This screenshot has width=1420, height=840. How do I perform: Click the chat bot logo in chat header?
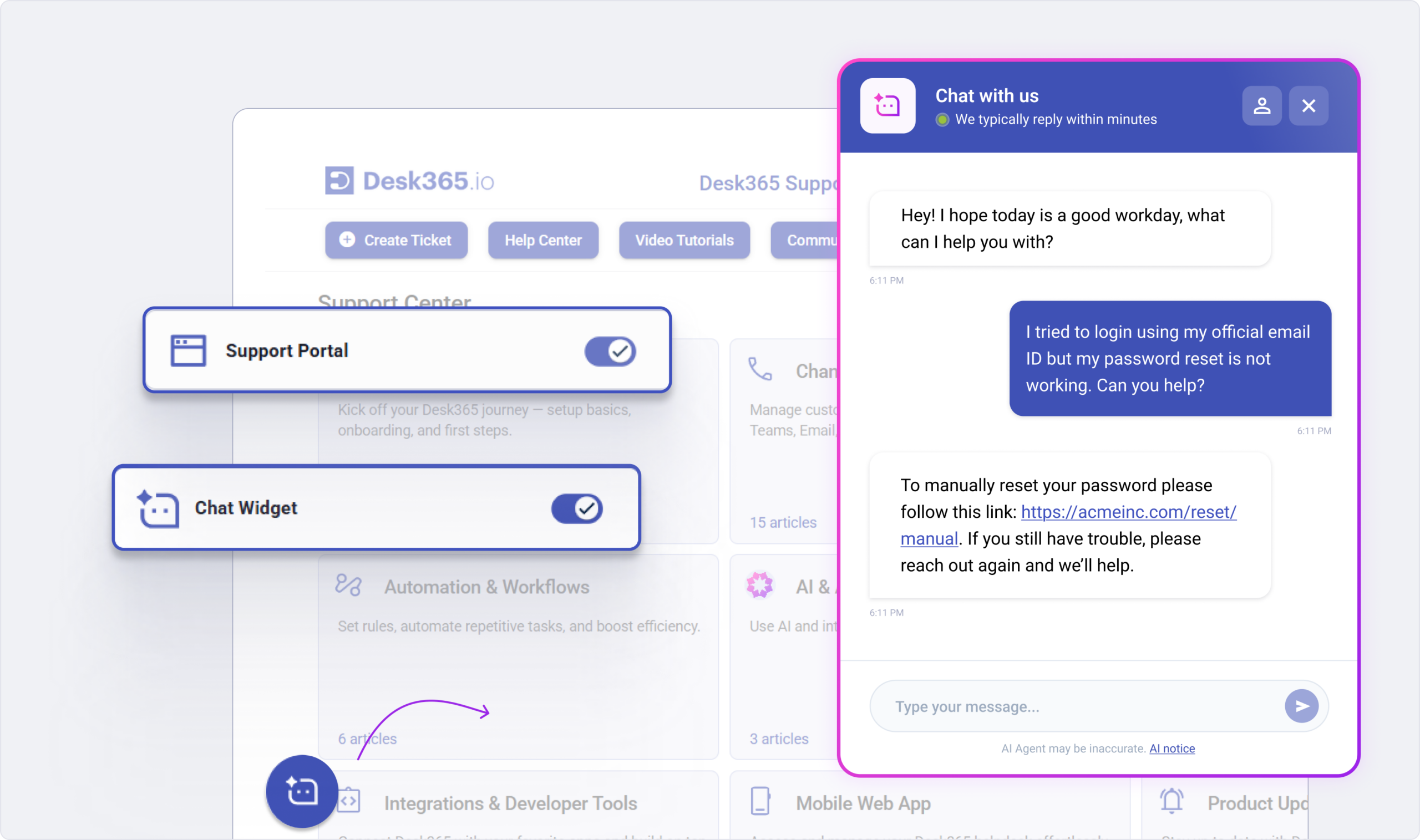point(887,106)
